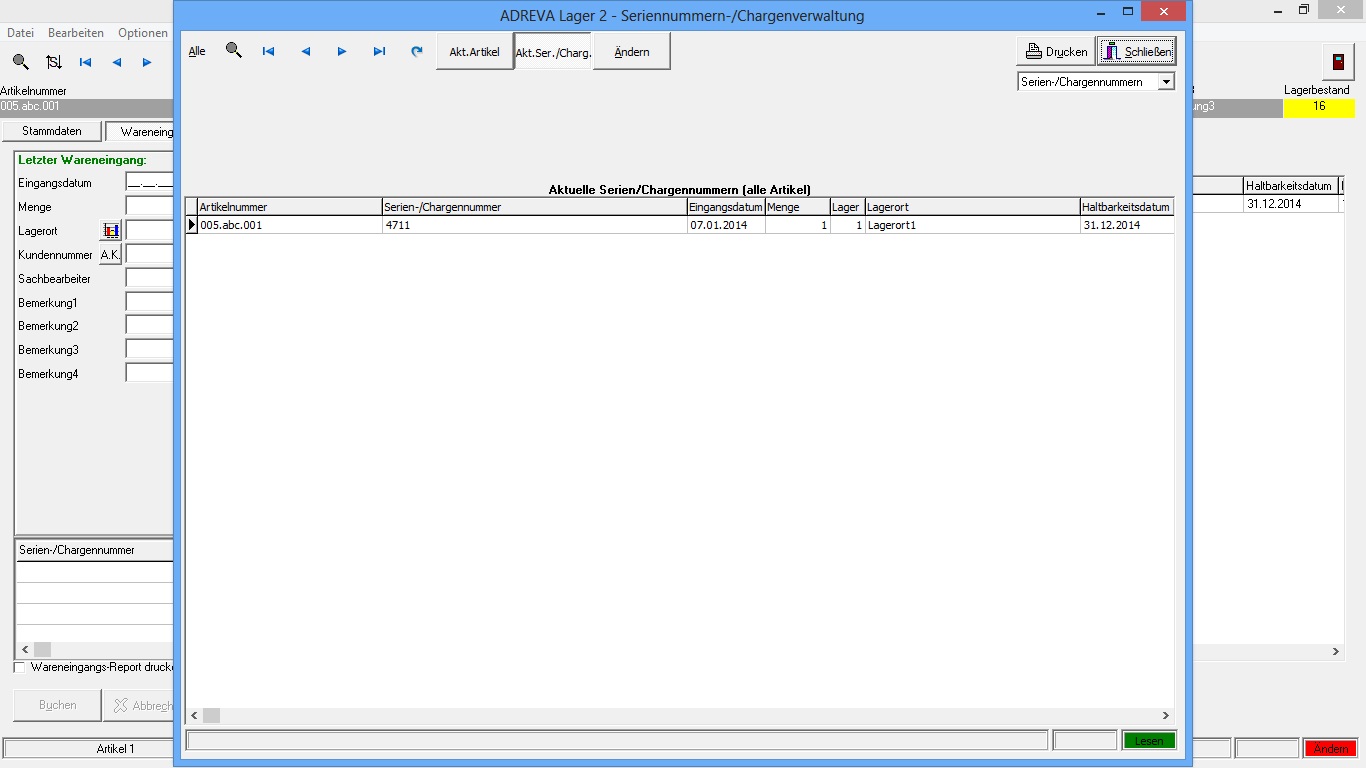Click left scroll arrow of main window serial list
Image resolution: width=1366 pixels, height=768 pixels.
tap(24, 650)
